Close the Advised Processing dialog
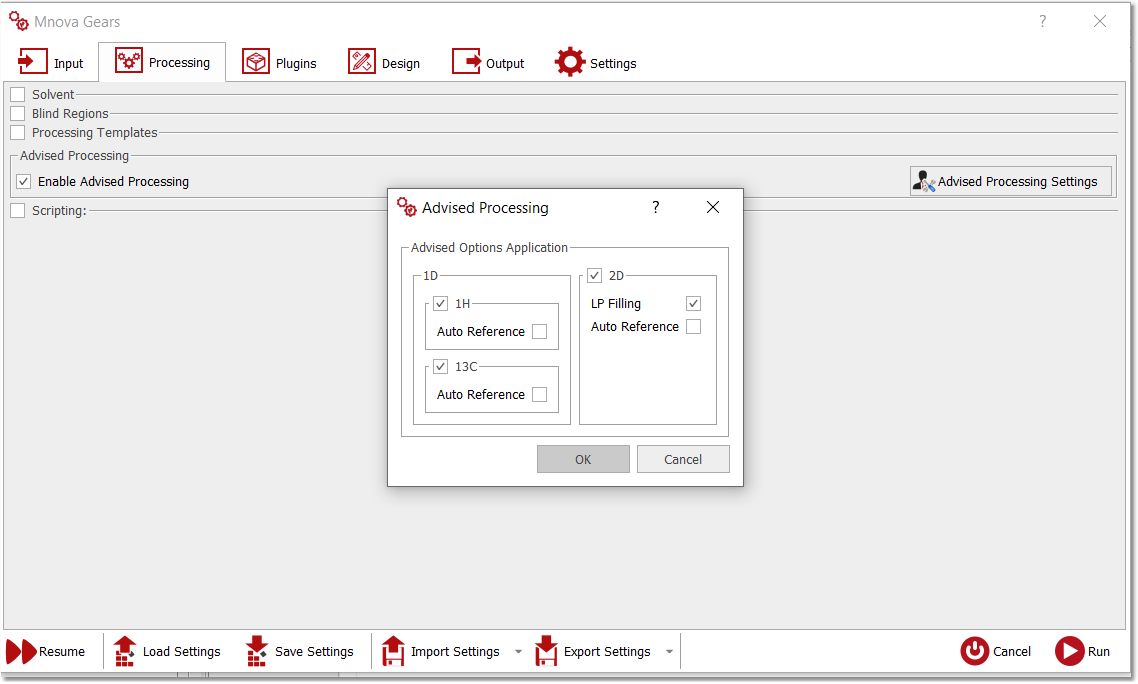This screenshot has width=1138, height=684. [x=713, y=208]
